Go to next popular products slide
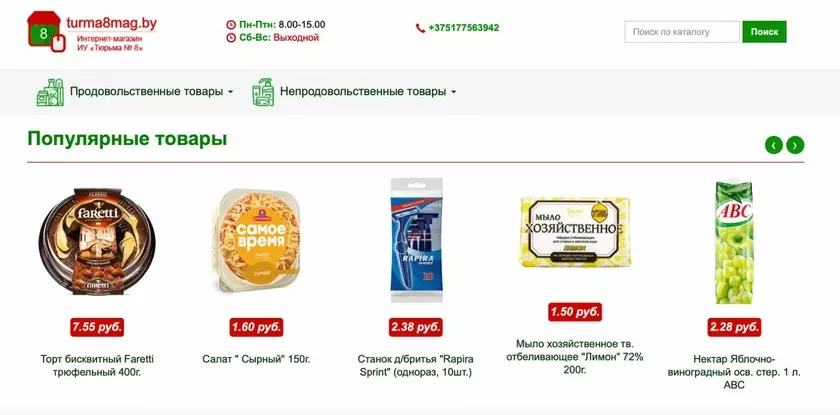This screenshot has width=840, height=415. (795, 145)
